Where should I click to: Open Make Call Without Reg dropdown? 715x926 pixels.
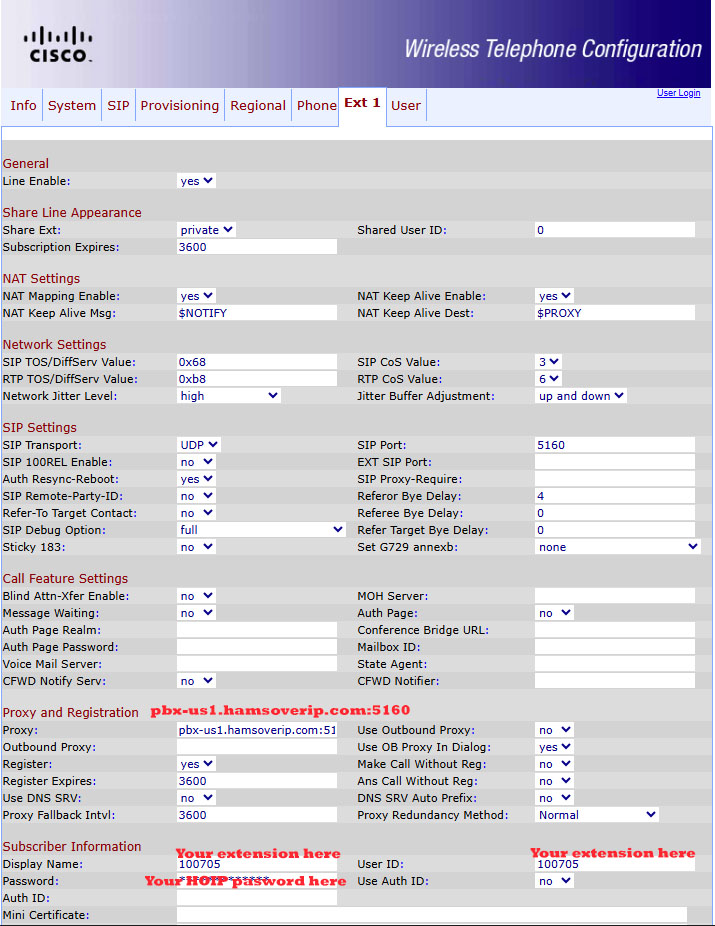554,764
